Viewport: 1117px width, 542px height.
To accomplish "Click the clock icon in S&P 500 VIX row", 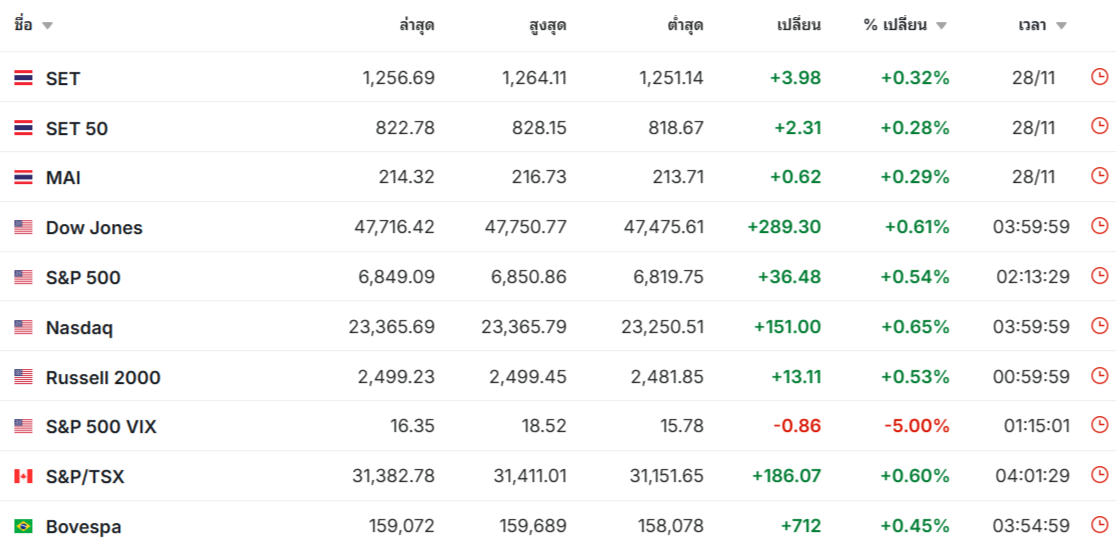I will click(1099, 426).
